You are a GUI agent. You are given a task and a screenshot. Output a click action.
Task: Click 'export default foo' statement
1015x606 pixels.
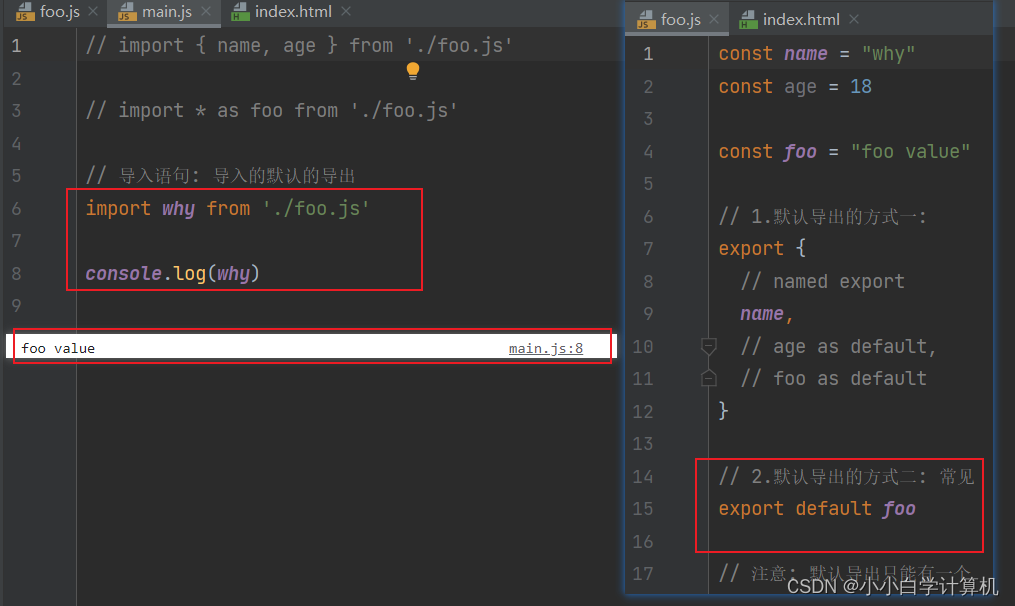point(817,509)
